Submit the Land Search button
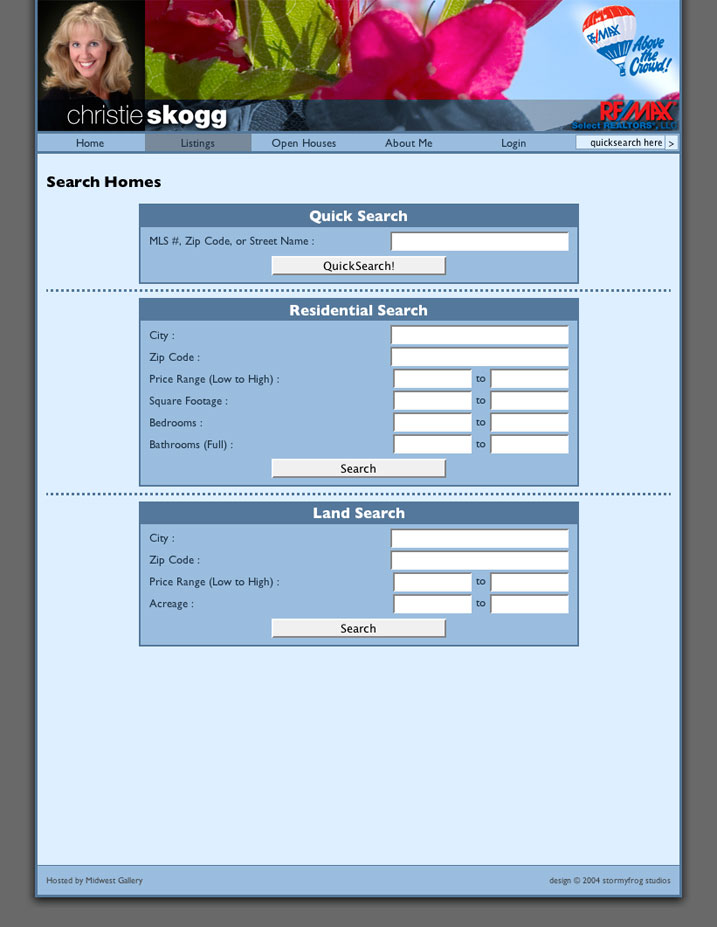 (358, 628)
